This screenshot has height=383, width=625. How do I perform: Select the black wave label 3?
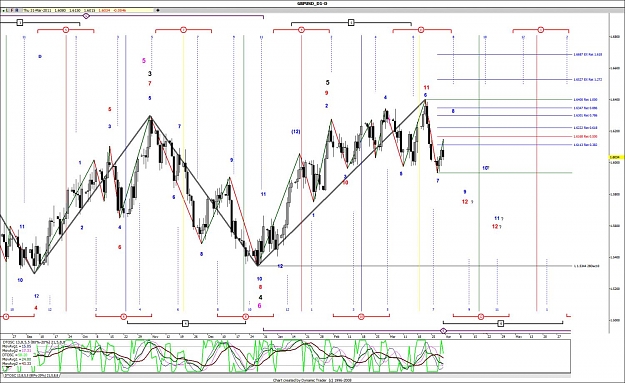tap(150, 73)
